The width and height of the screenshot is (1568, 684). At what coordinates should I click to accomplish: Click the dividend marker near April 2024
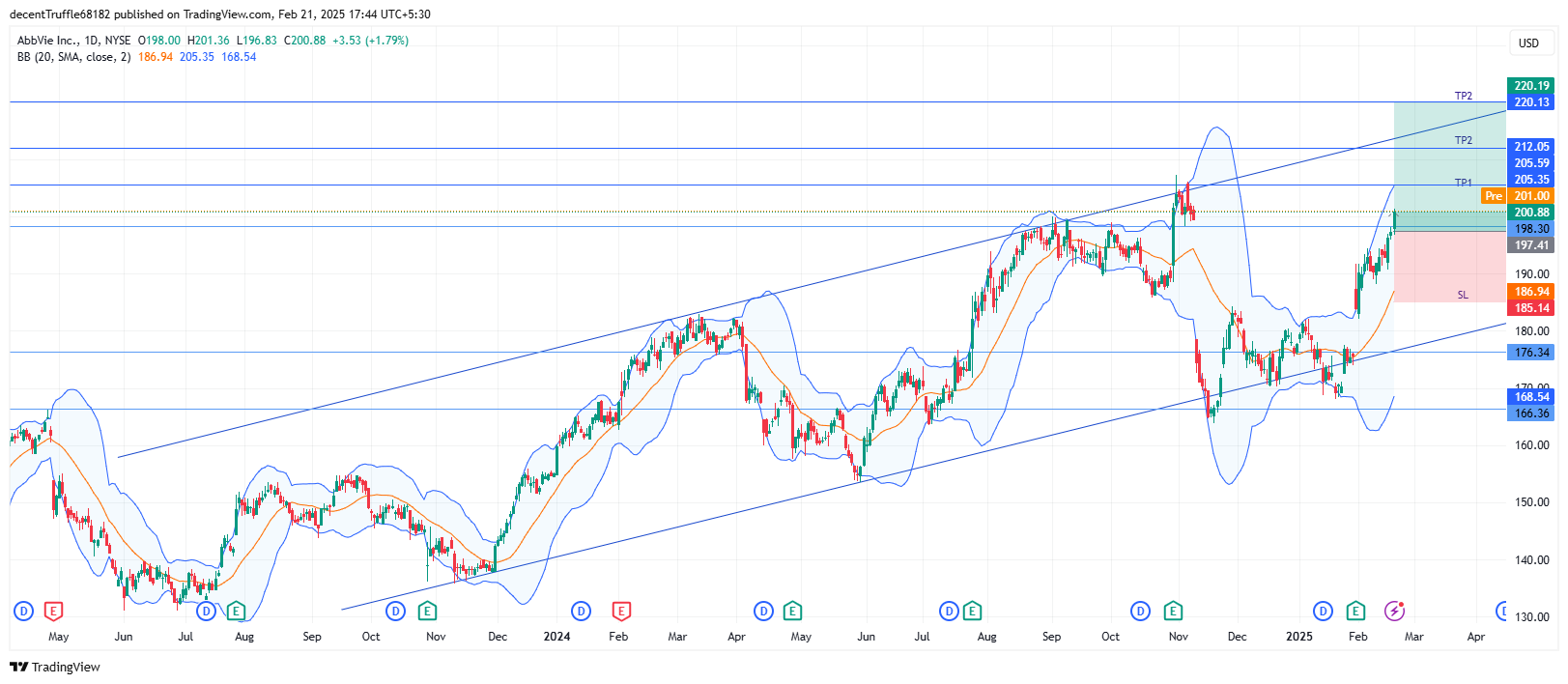coord(764,611)
